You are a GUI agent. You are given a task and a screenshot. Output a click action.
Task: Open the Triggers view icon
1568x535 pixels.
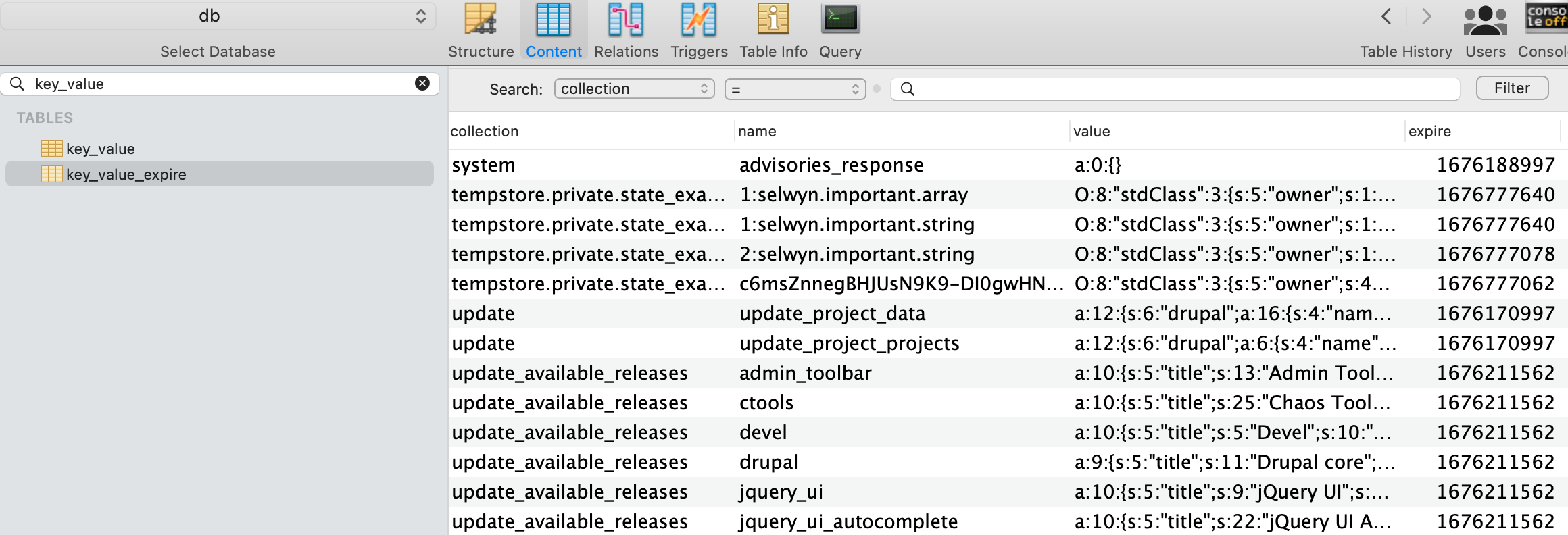[699, 20]
